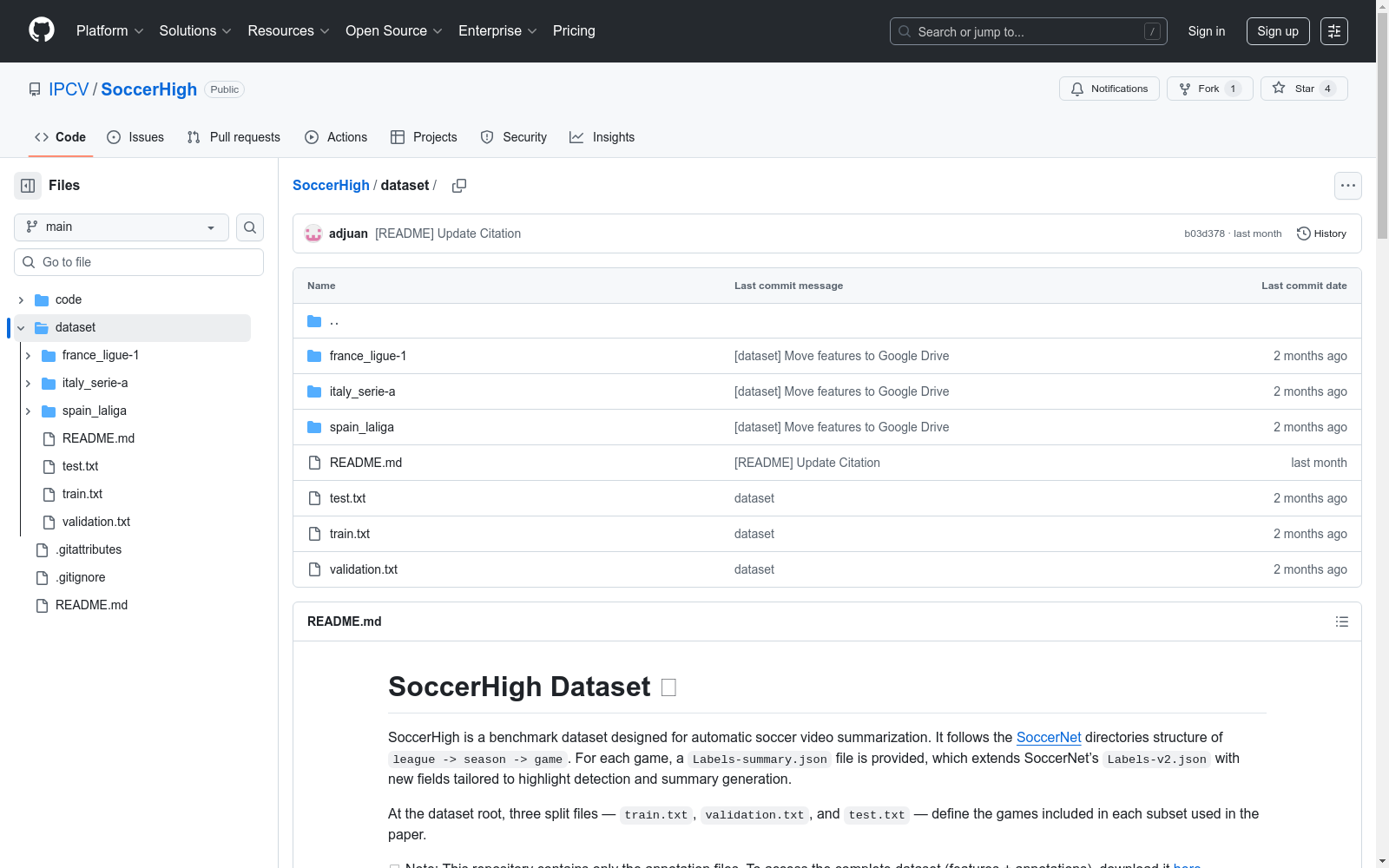Viewport: 1389px width, 868px height.
Task: Expand the italy_serie-a tree folder
Action: click(x=28, y=384)
